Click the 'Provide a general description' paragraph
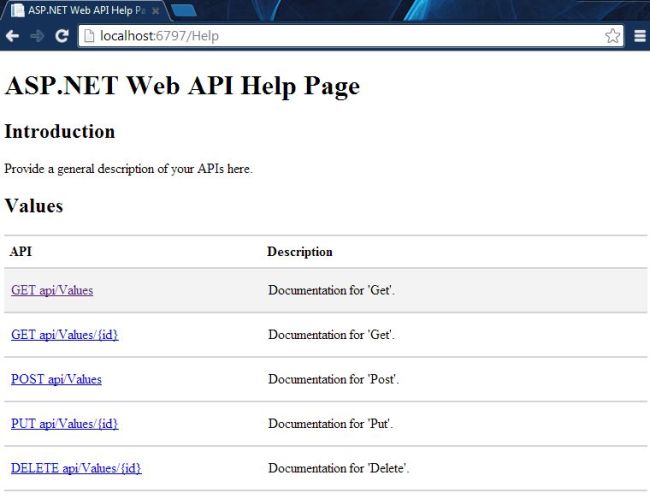The image size is (650, 499). click(x=129, y=169)
